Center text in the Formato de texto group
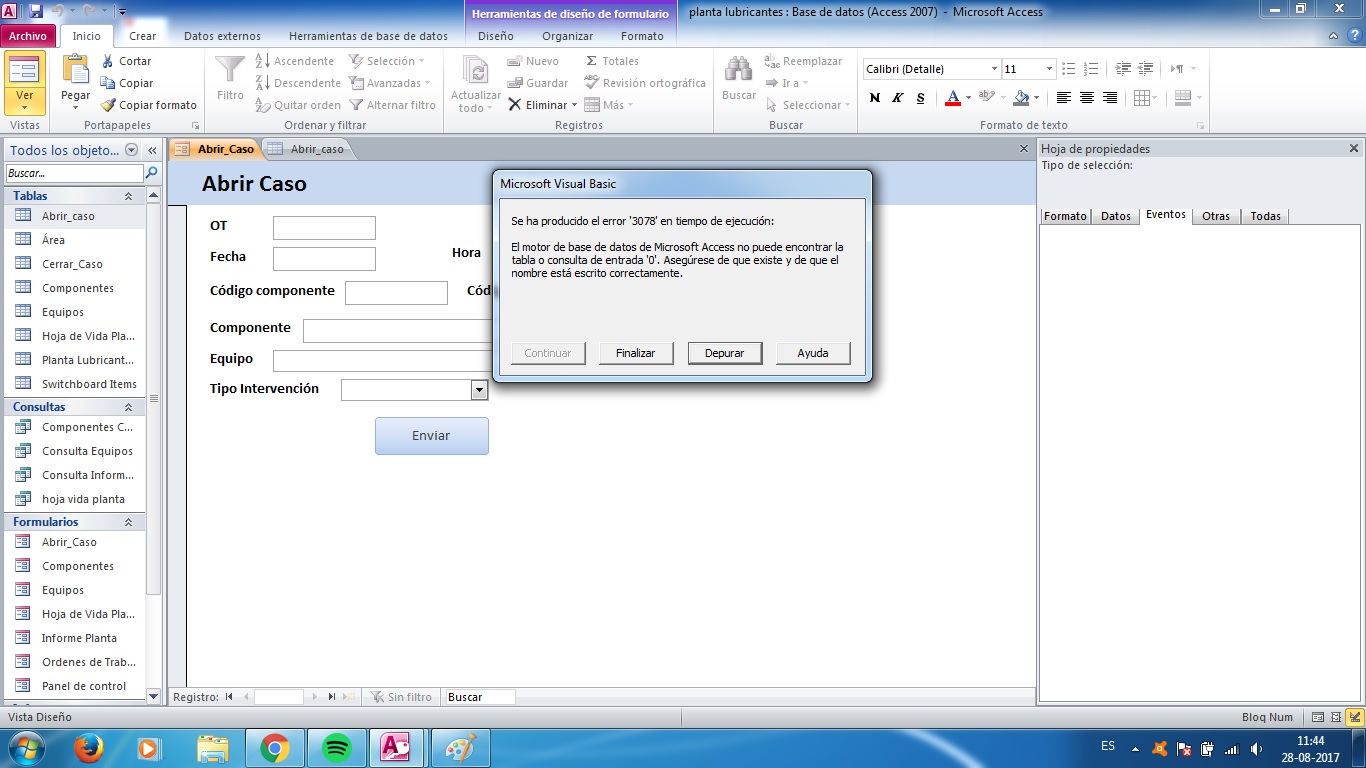The image size is (1366, 768). click(1087, 98)
